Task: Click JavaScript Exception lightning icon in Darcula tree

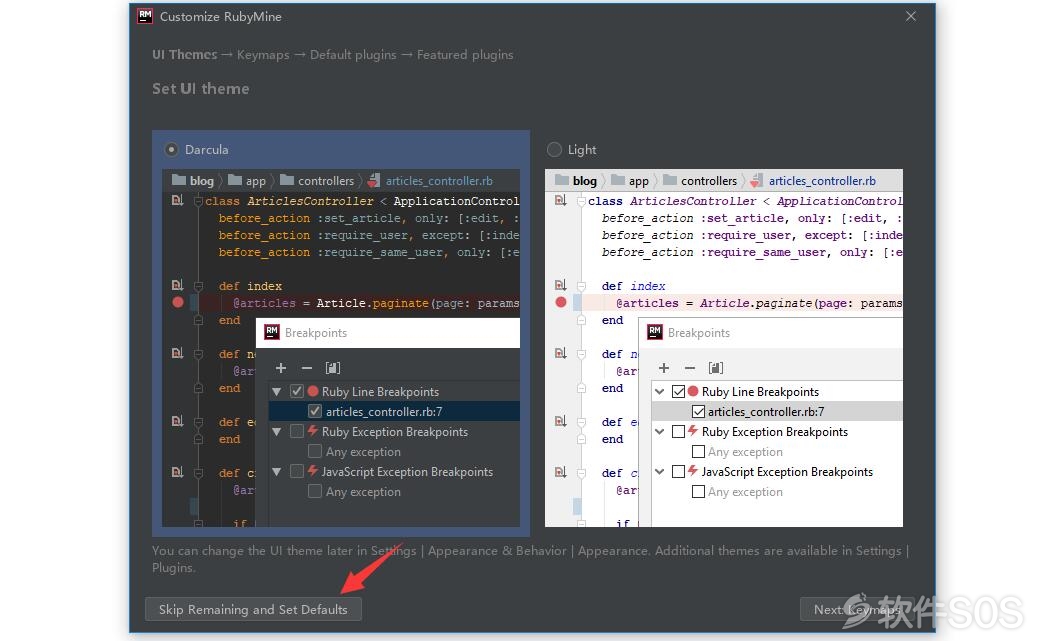Action: point(313,471)
